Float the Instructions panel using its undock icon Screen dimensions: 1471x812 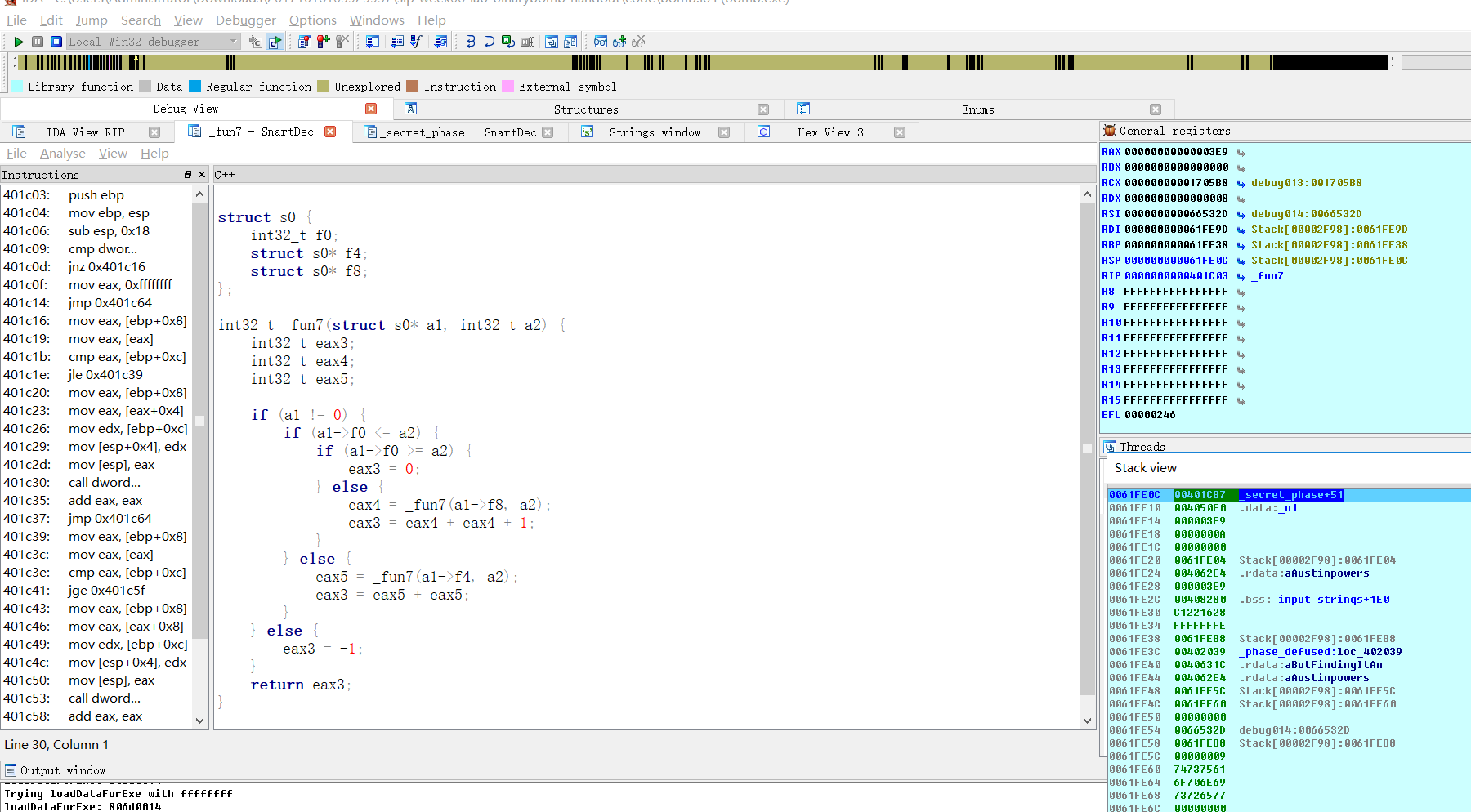[x=188, y=175]
